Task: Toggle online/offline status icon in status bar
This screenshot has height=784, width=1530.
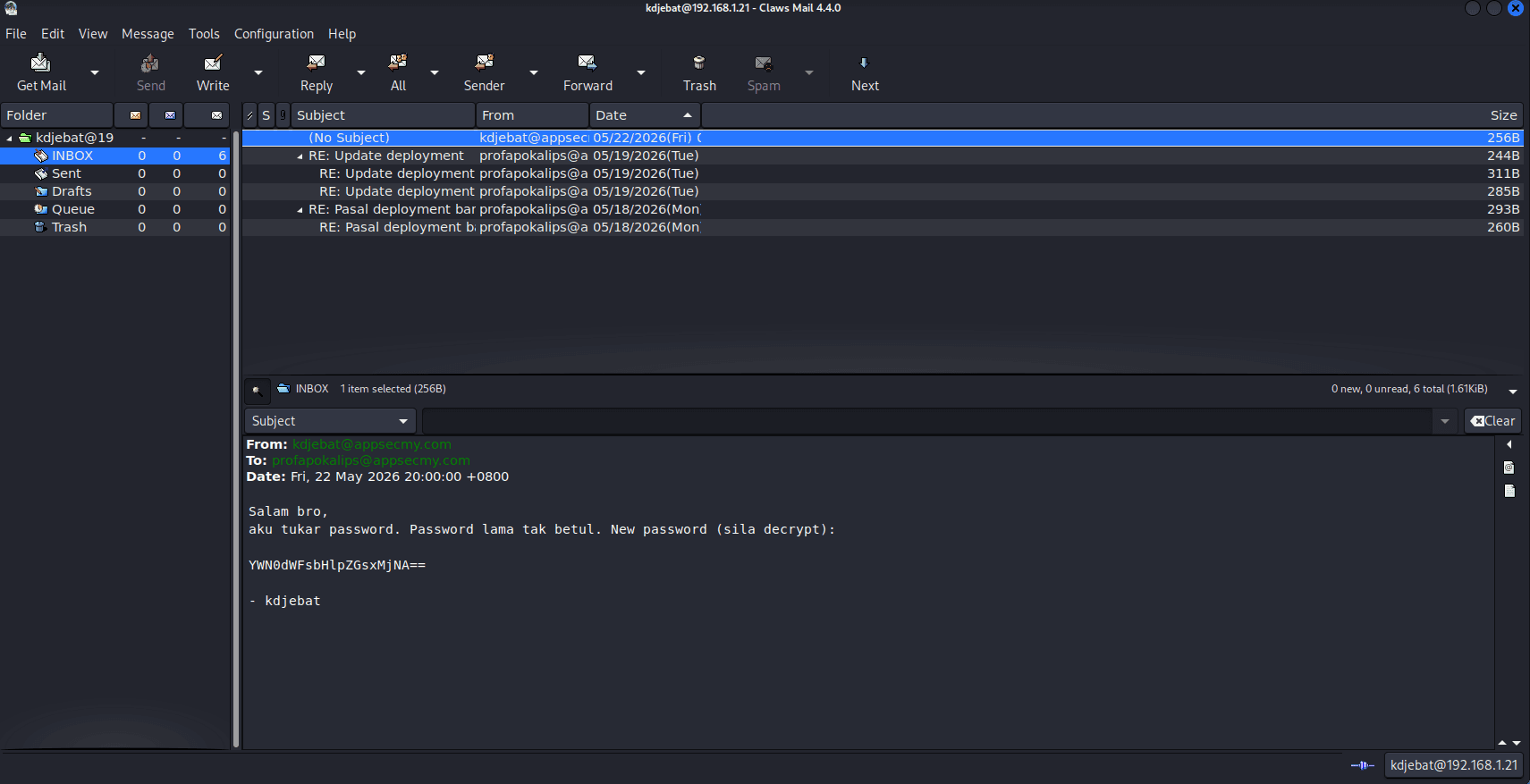Action: pyautogui.click(x=1362, y=765)
